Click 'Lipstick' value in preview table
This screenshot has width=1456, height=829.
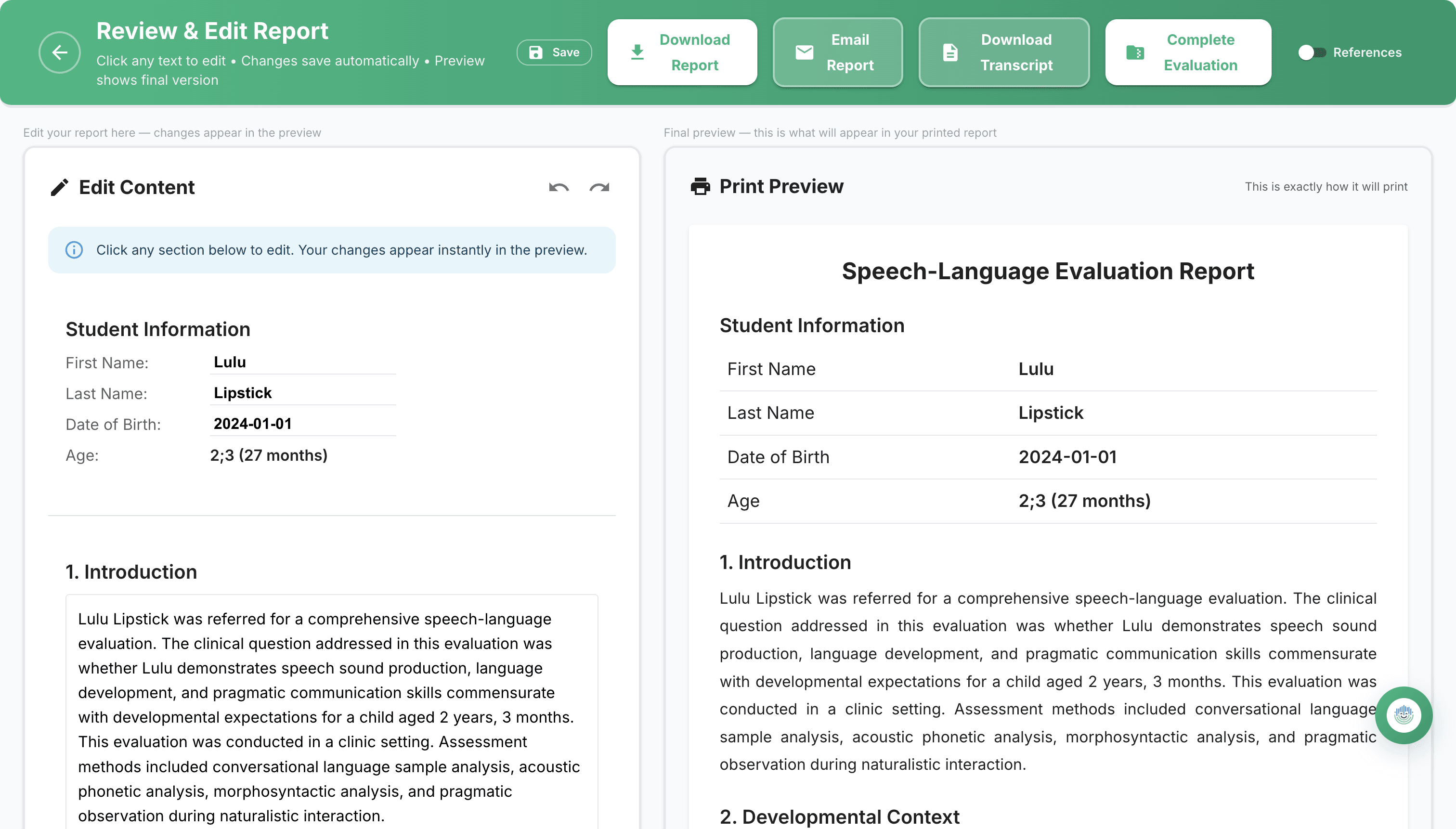tap(1051, 413)
